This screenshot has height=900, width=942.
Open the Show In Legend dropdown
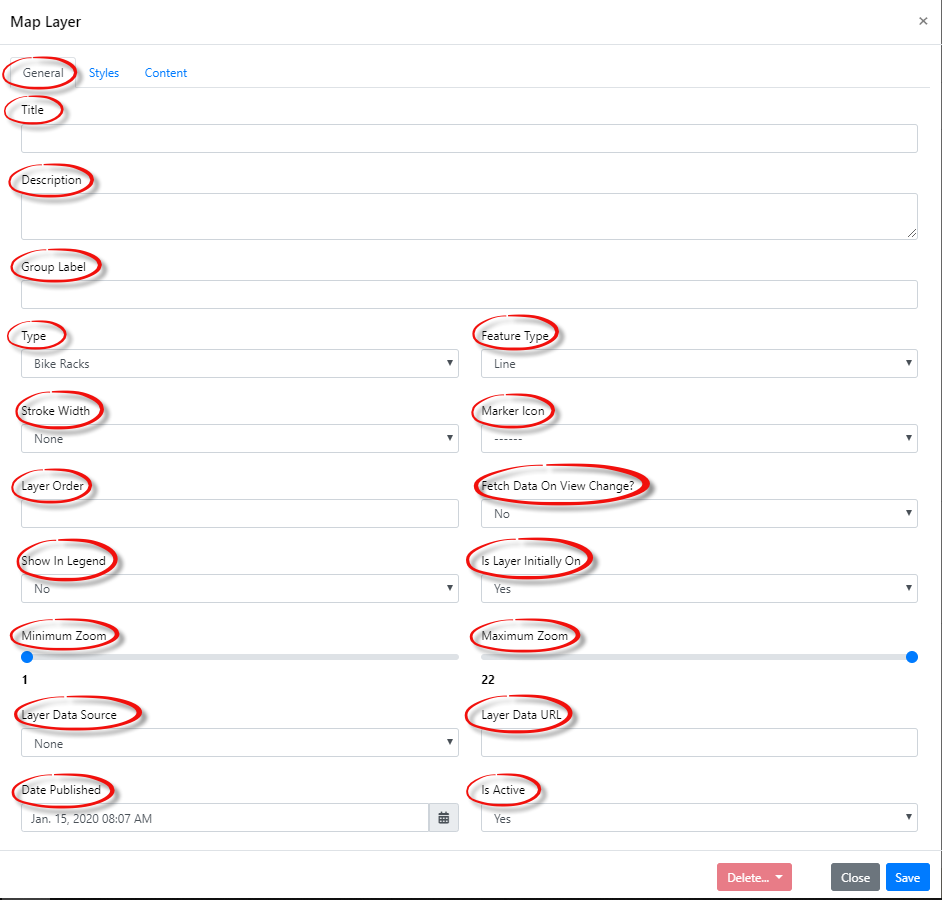[x=240, y=589]
